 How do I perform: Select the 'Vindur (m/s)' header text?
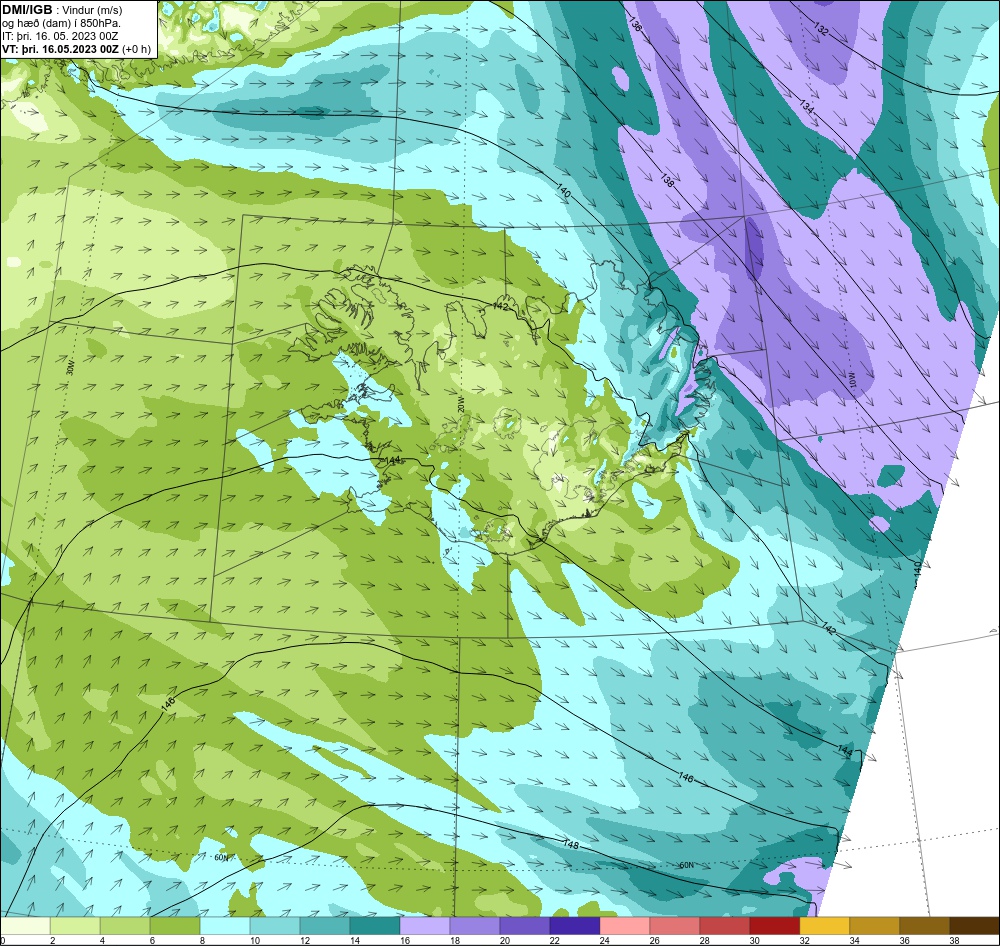click(94, 10)
